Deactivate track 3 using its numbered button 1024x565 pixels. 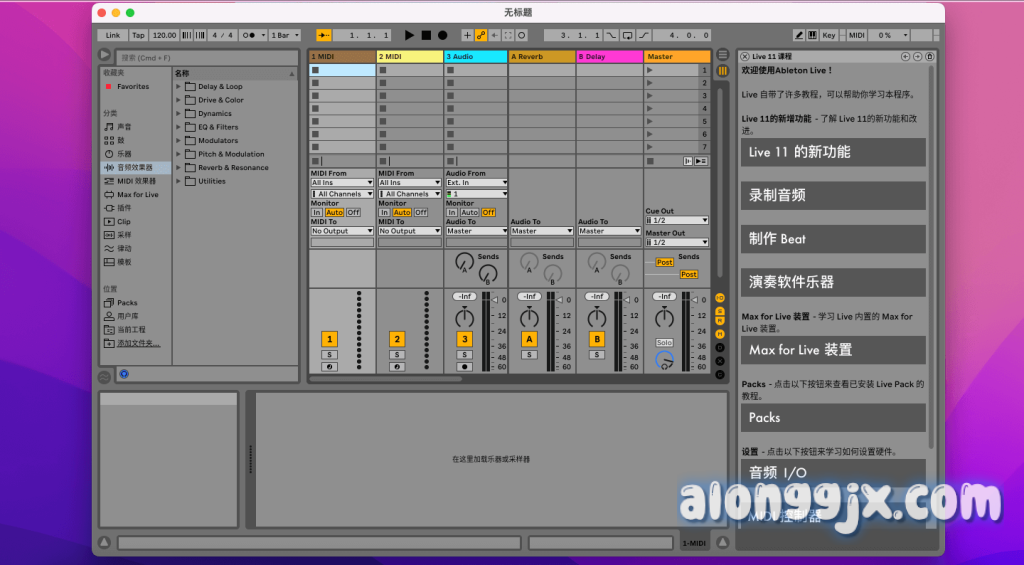(464, 339)
